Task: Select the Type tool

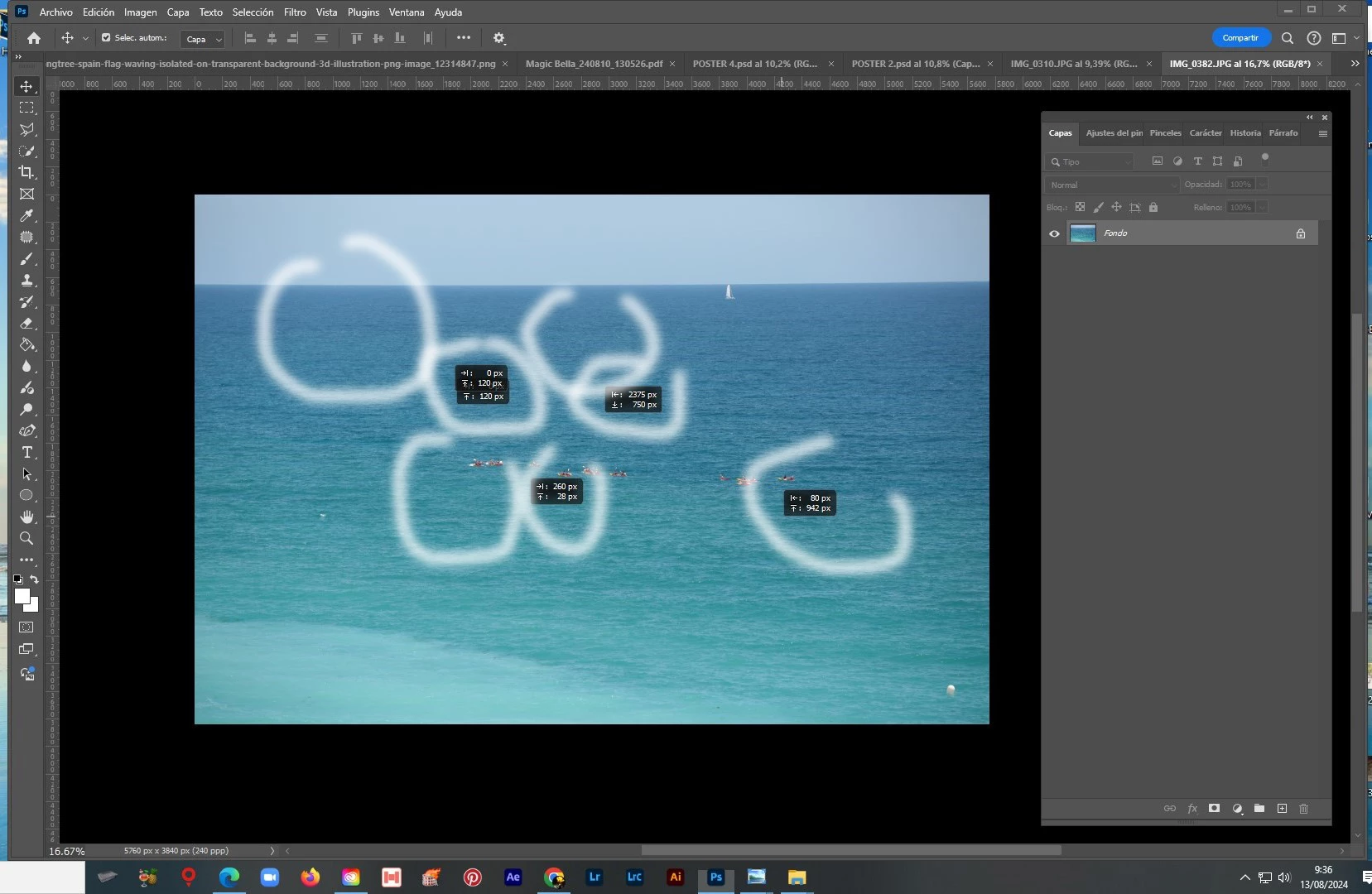Action: coord(26,452)
